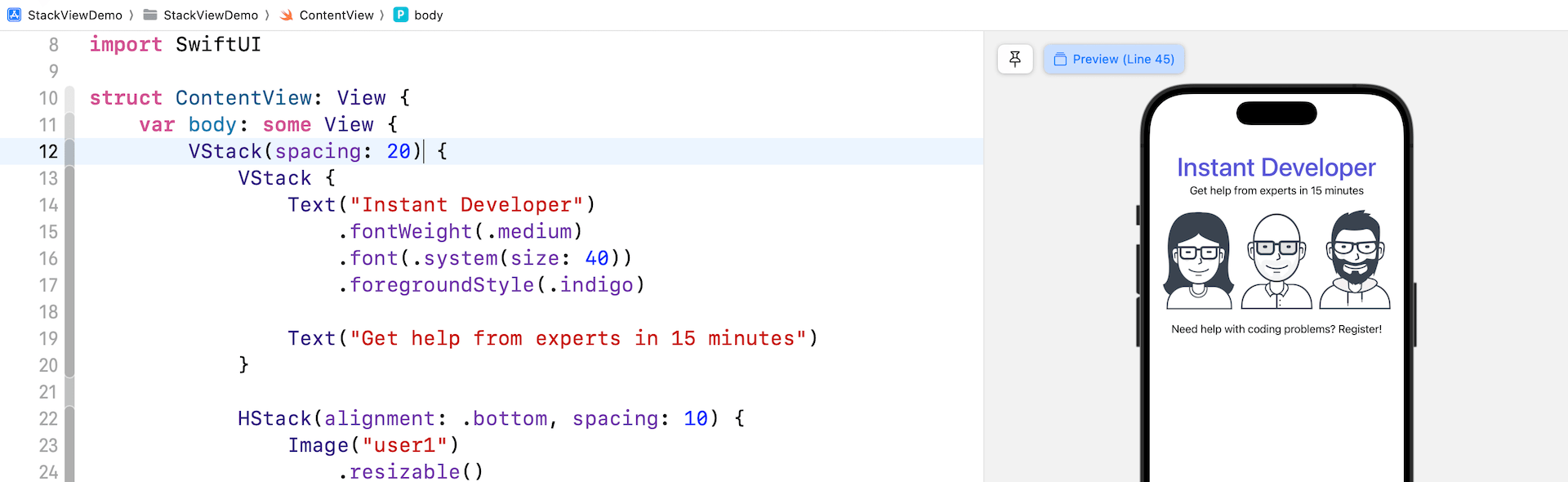Open the StackViewDemo folder breadcrumb
Screen dimensions: 1568x482
point(211,15)
